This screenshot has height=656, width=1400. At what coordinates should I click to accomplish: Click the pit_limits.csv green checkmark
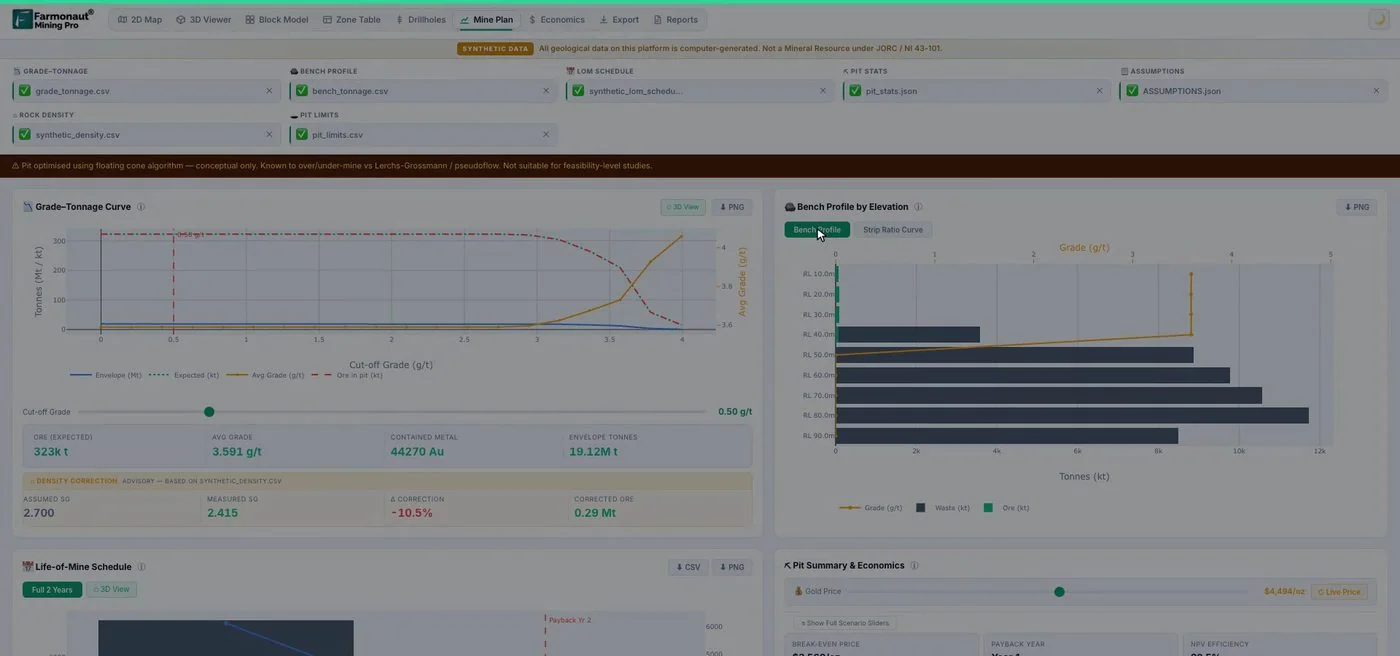coord(302,134)
